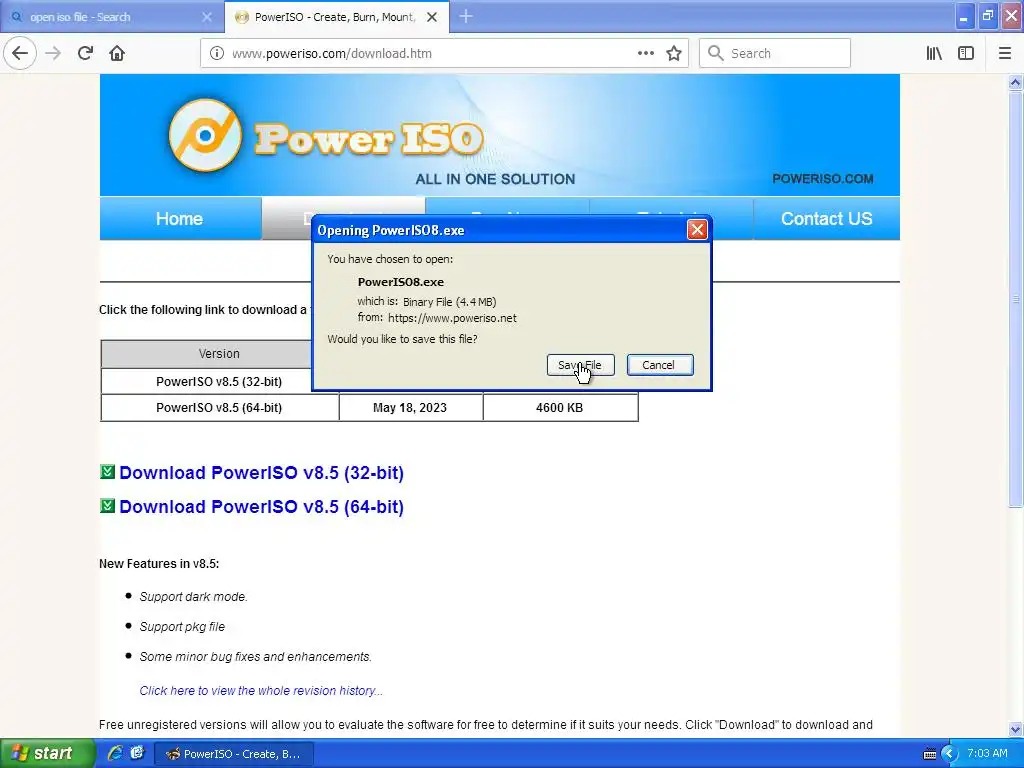Click the browser Search box
This screenshot has width=1024, height=768.
(775, 53)
